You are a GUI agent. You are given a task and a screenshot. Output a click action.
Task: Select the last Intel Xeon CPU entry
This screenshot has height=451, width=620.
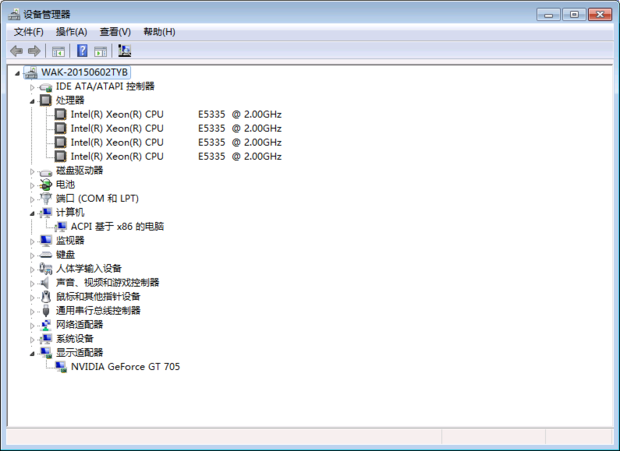pos(117,157)
